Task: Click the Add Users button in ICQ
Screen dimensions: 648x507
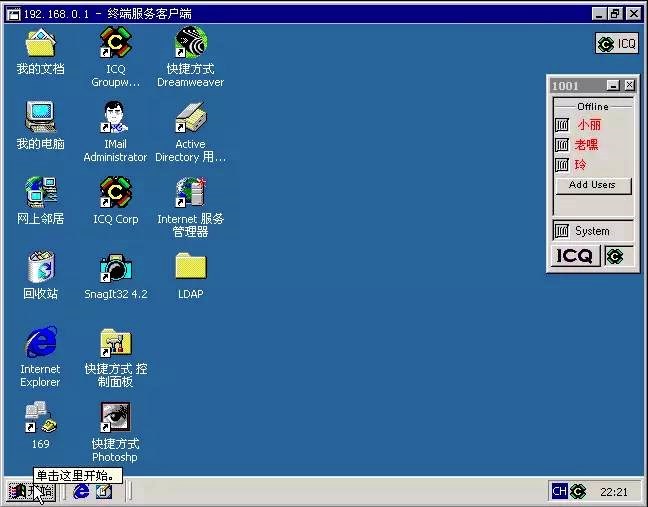Action: click(592, 185)
